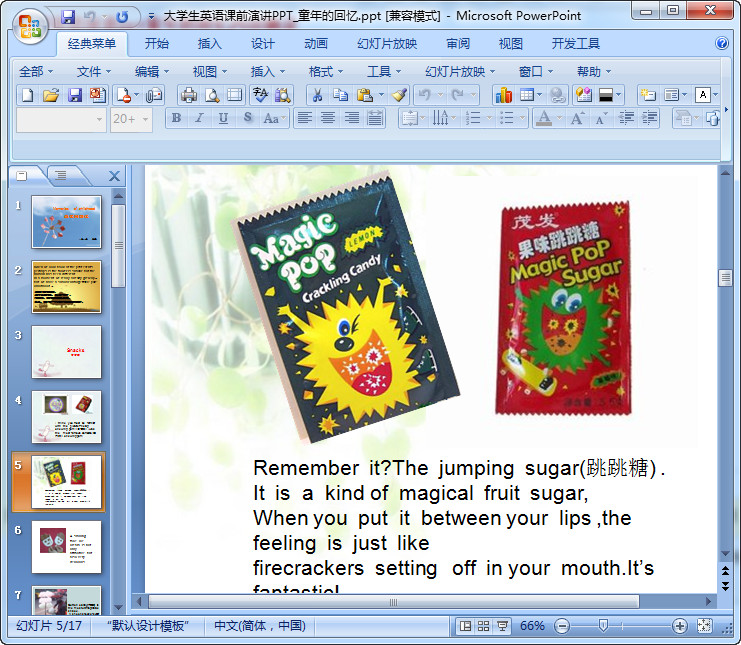
Task: Open print preview with magnifier page icon
Action: click(212, 95)
